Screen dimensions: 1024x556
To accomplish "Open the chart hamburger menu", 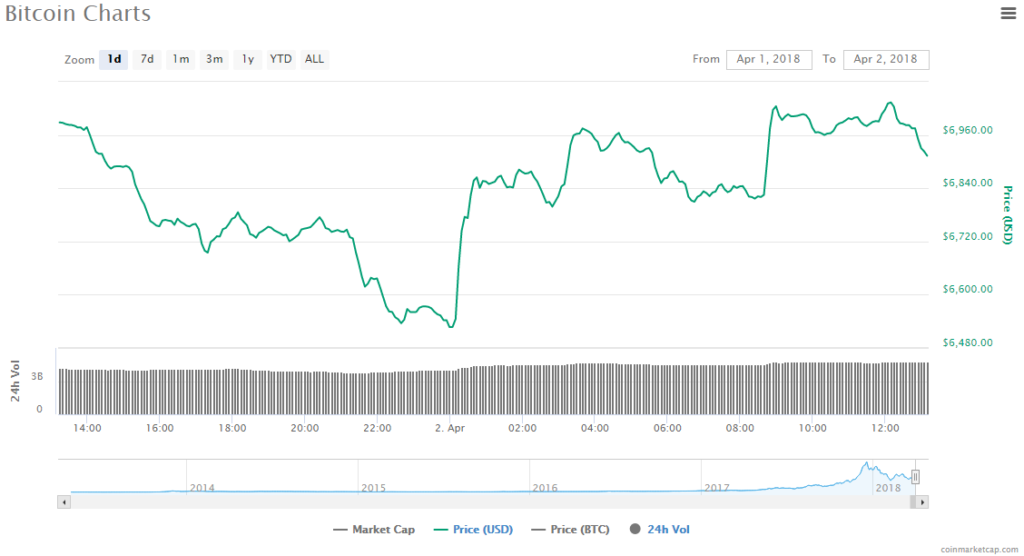I will 1008,13.
